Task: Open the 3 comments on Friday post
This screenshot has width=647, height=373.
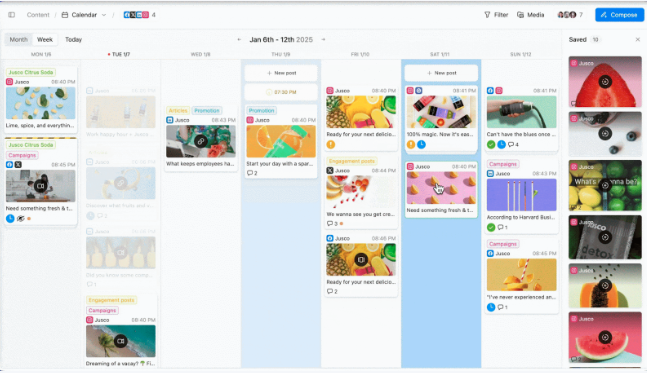Action: 333,224
